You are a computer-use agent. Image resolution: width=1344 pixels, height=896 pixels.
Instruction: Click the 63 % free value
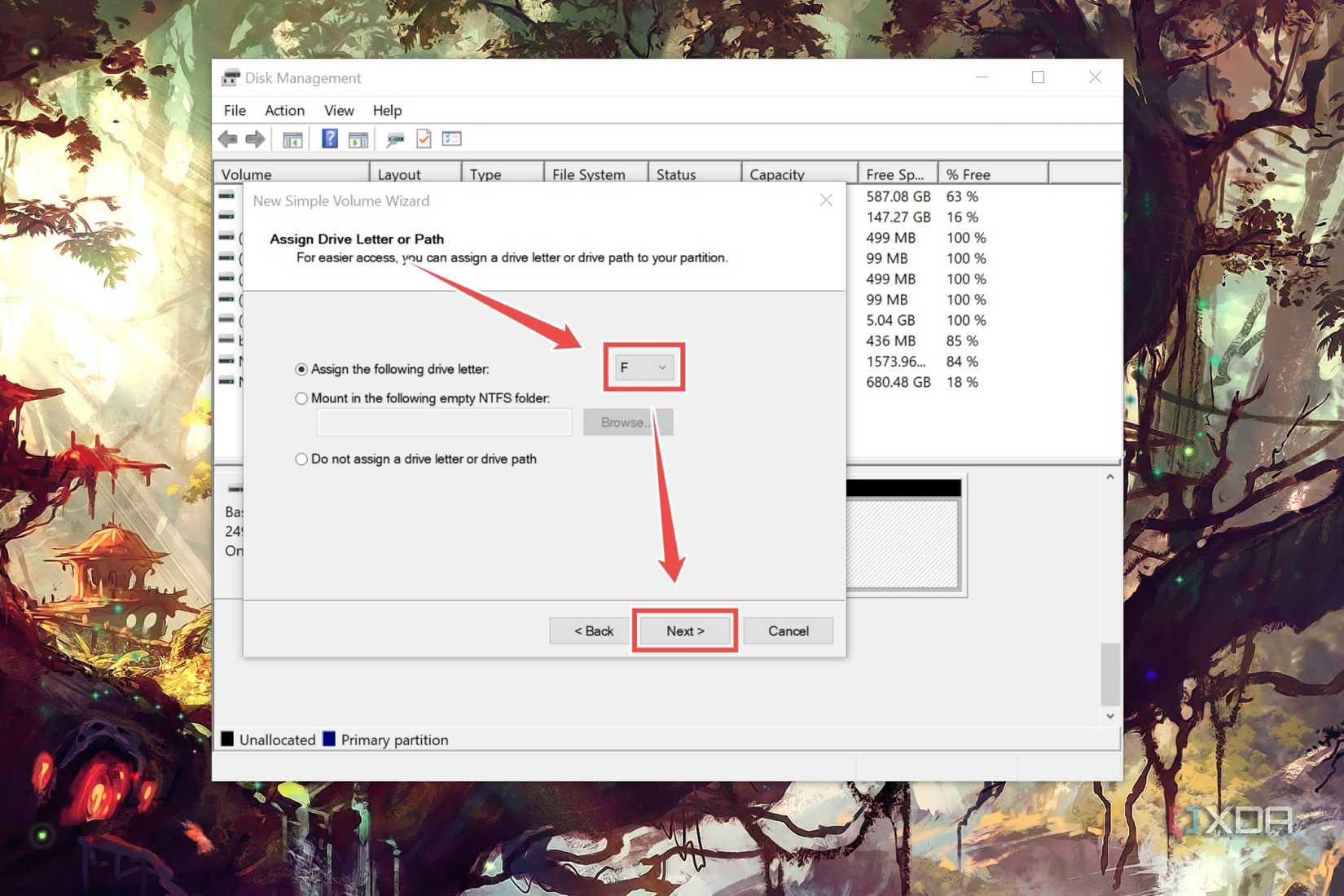[x=962, y=196]
